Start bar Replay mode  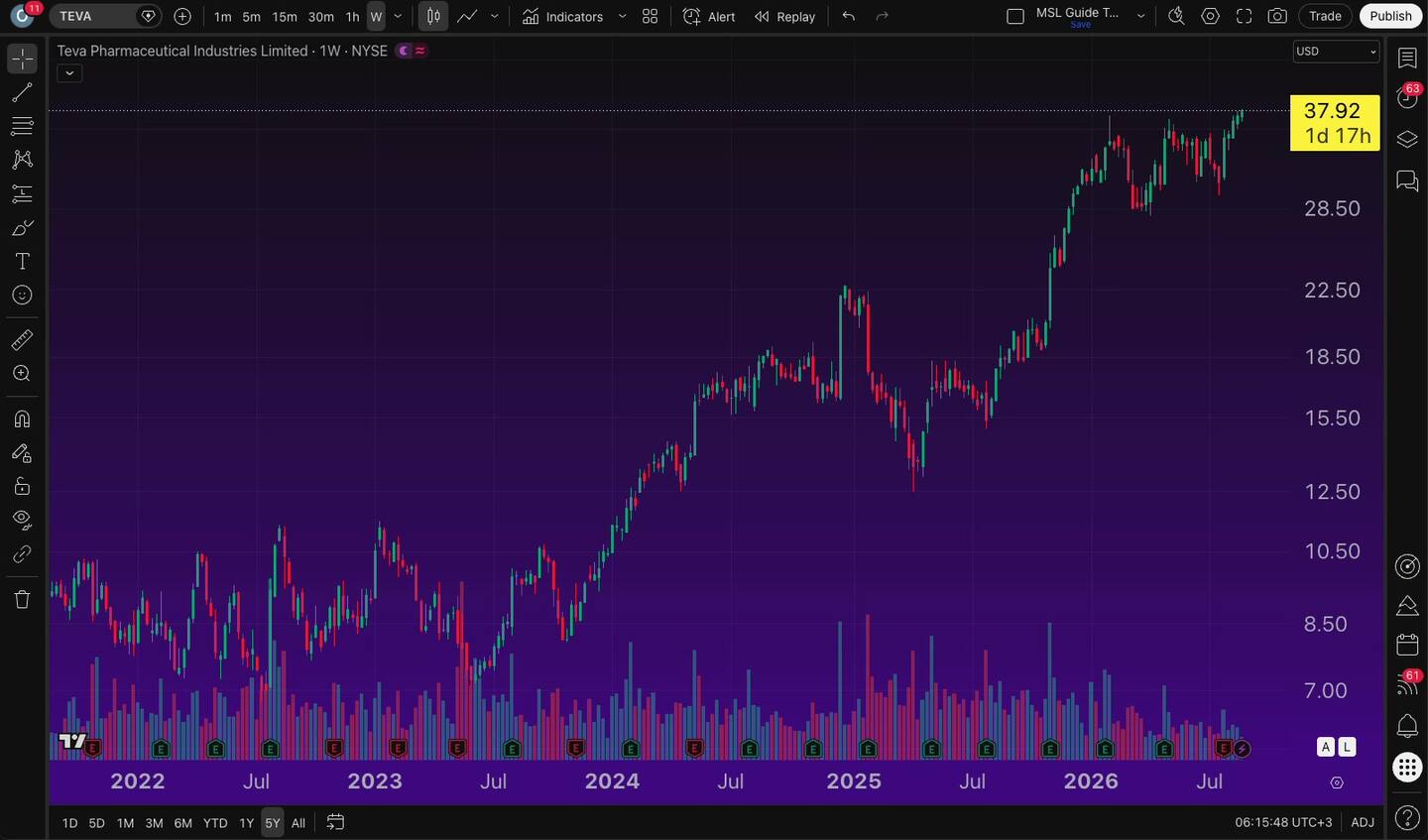click(x=784, y=16)
